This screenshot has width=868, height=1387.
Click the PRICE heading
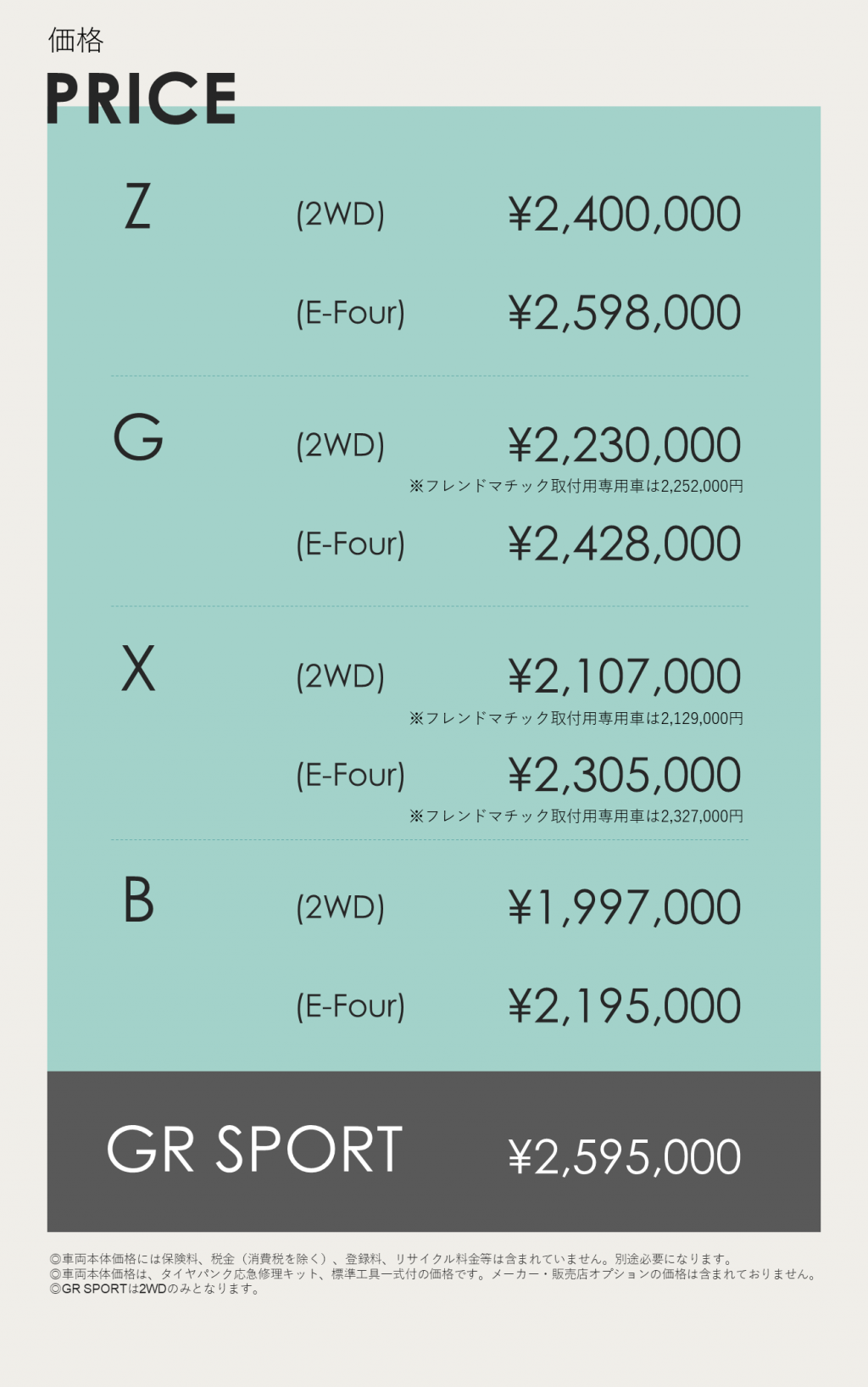click(141, 98)
